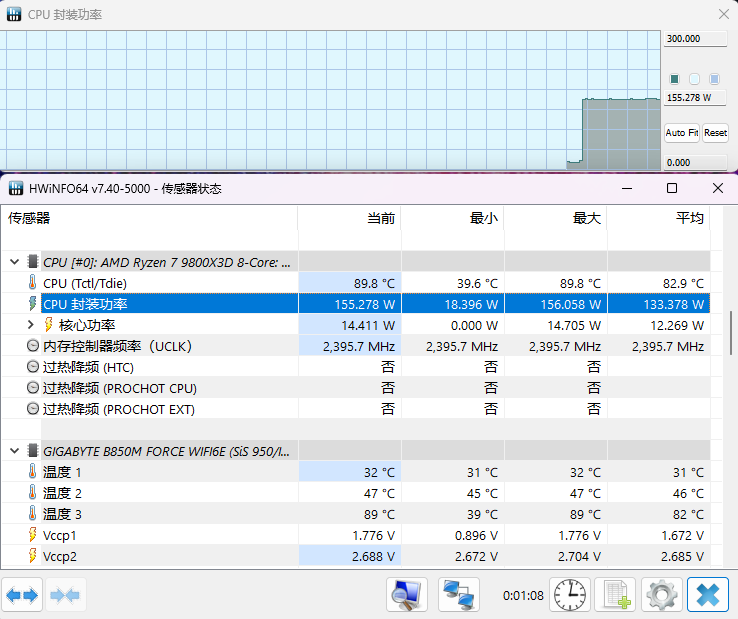Click the blue expand-columns arrows icon
This screenshot has width=738, height=619.
click(x=22, y=595)
